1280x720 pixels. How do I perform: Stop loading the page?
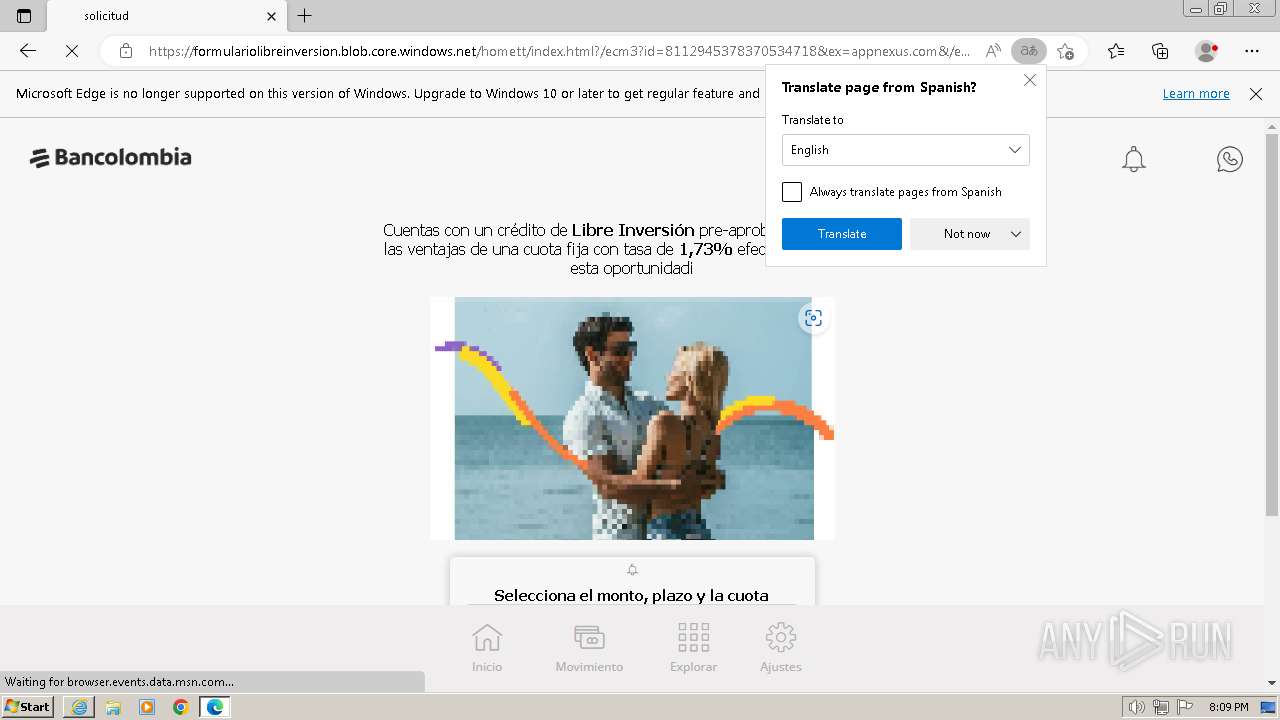[72, 51]
